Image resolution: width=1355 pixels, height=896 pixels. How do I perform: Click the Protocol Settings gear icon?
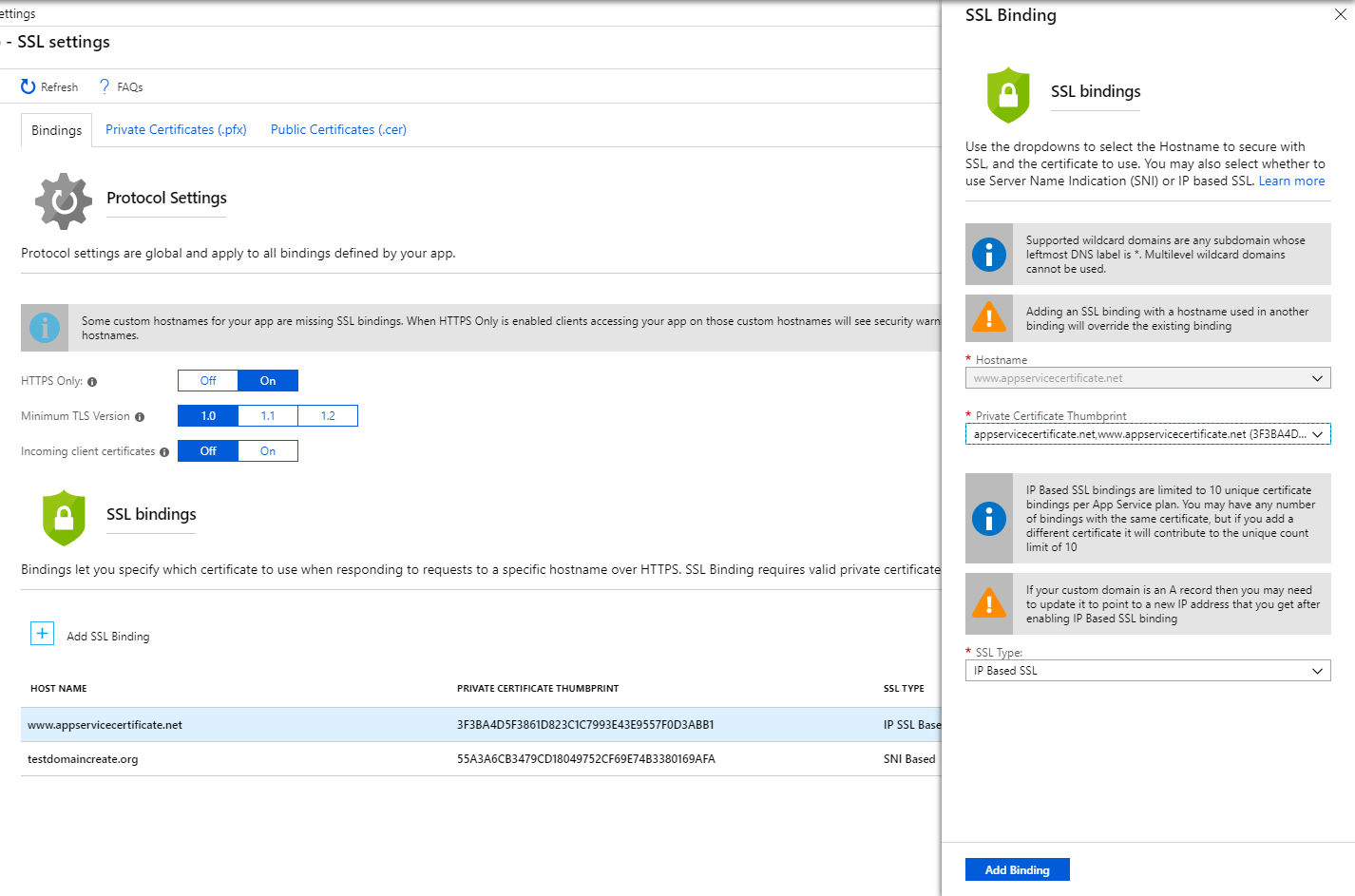(64, 200)
